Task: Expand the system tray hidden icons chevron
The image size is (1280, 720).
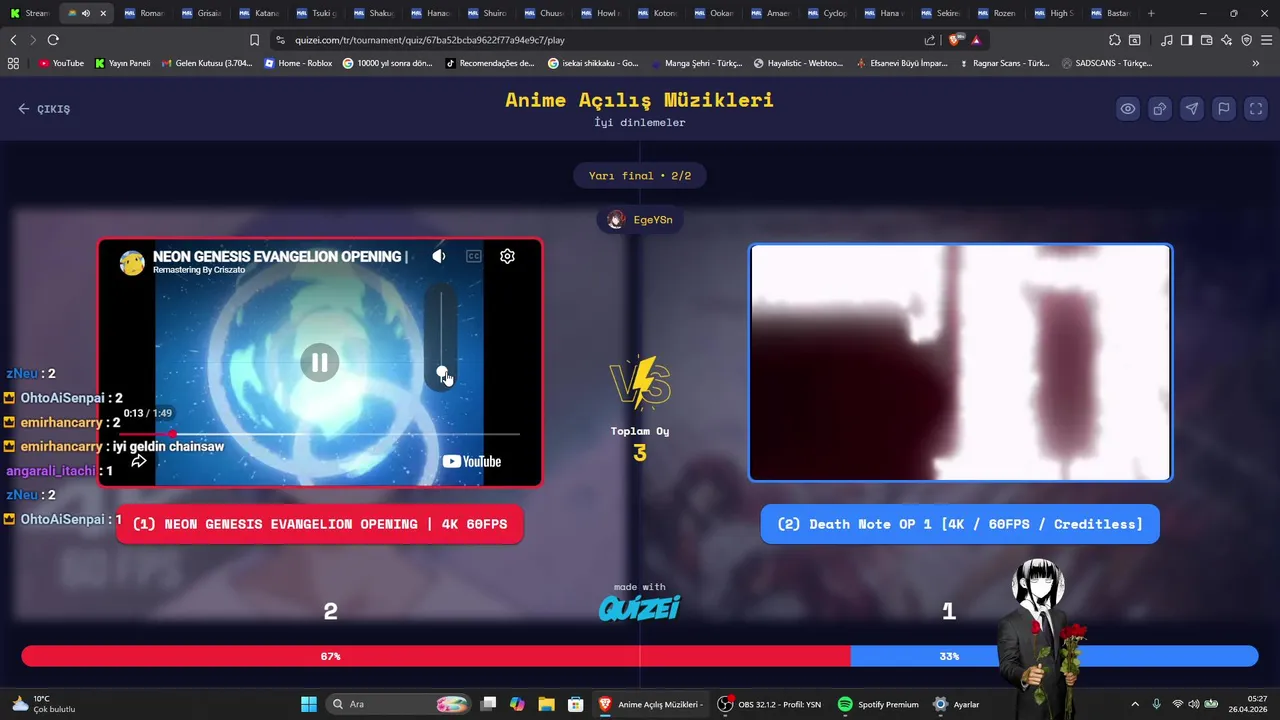Action: pyautogui.click(x=1134, y=704)
